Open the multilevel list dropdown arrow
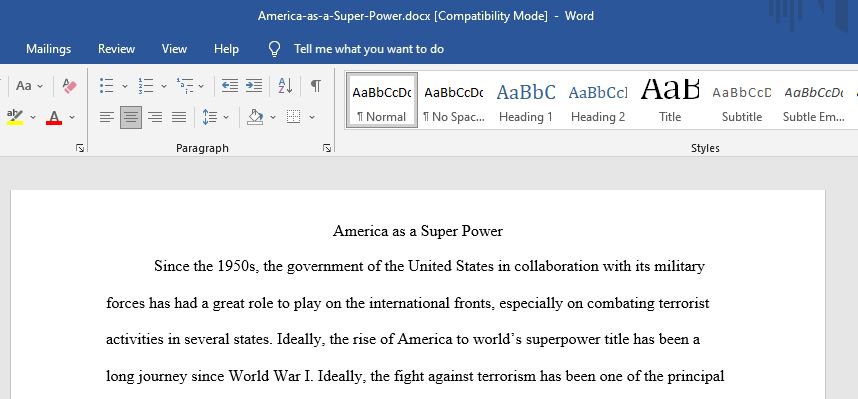The image size is (858, 399). pos(201,86)
